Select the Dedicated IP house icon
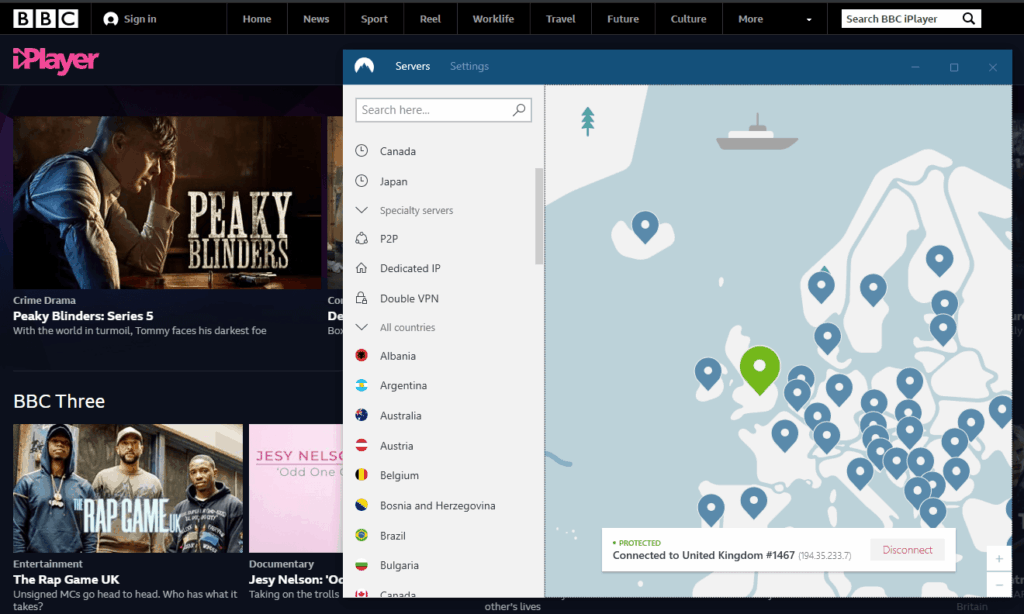The height and width of the screenshot is (614, 1024). pyautogui.click(x=361, y=269)
